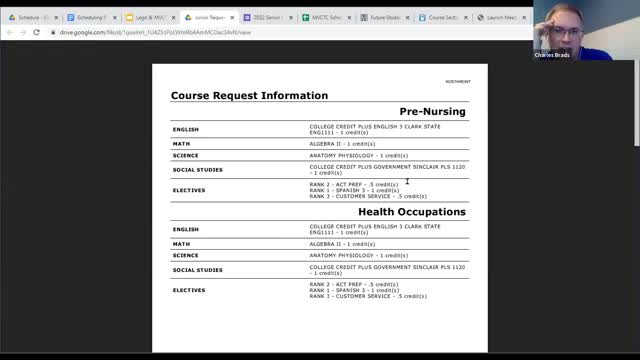
Task: Open the 2022 Senior tab
Action: coord(264,18)
